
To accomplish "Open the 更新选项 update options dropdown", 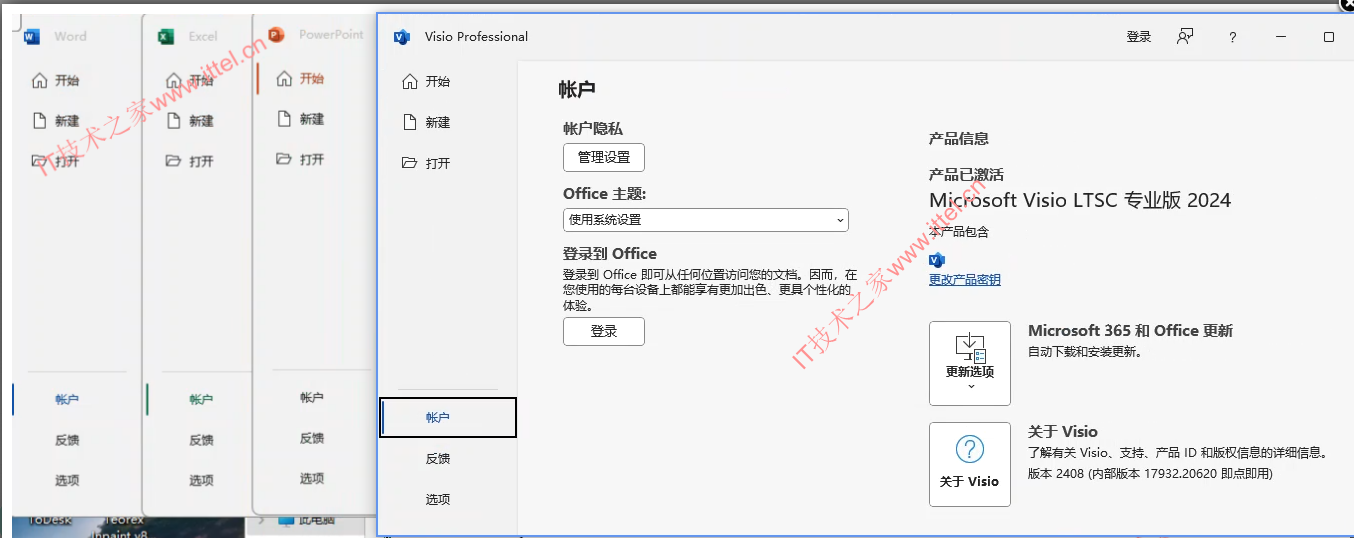I will click(969, 363).
